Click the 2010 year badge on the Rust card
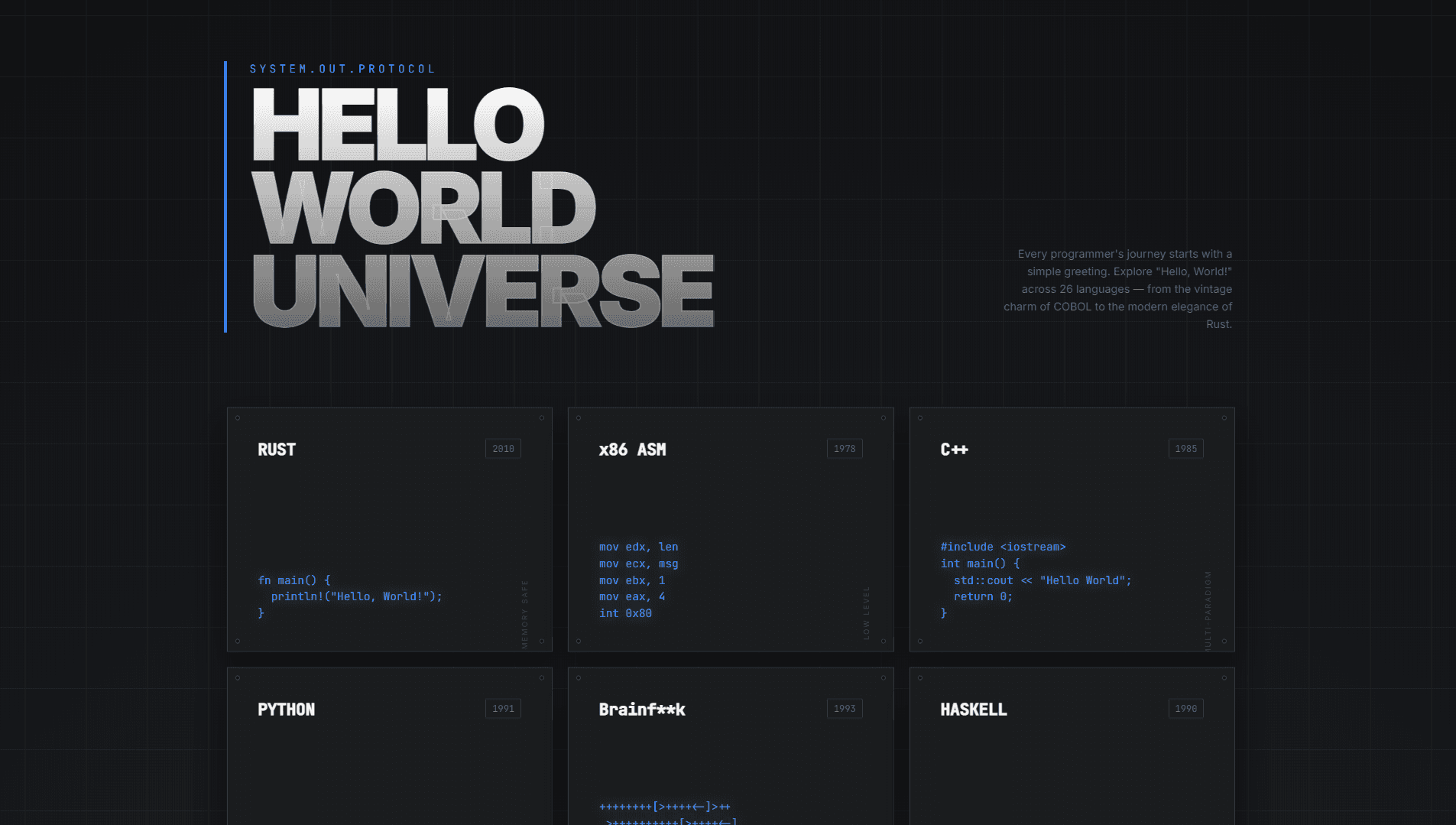 pos(502,449)
